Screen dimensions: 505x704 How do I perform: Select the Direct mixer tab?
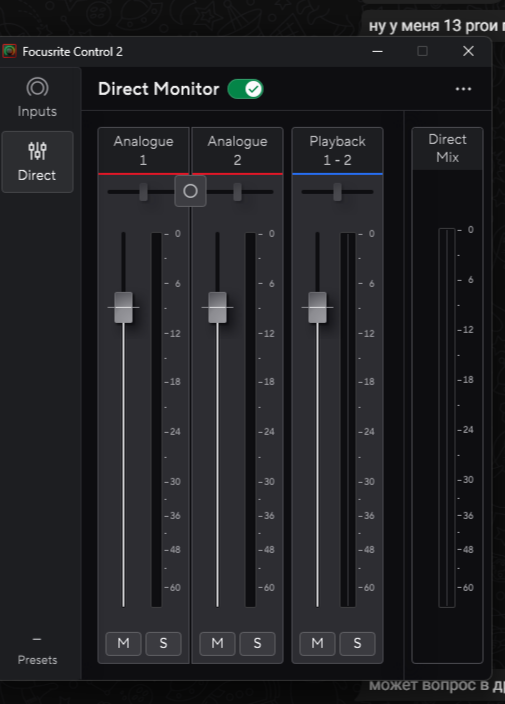point(37,162)
